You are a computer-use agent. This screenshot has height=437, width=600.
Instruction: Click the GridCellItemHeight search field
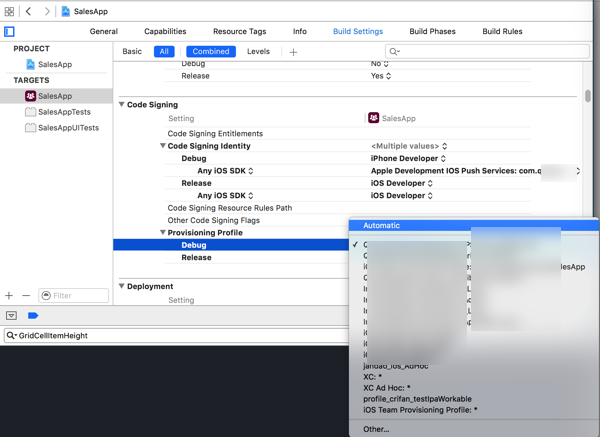[x=176, y=336]
